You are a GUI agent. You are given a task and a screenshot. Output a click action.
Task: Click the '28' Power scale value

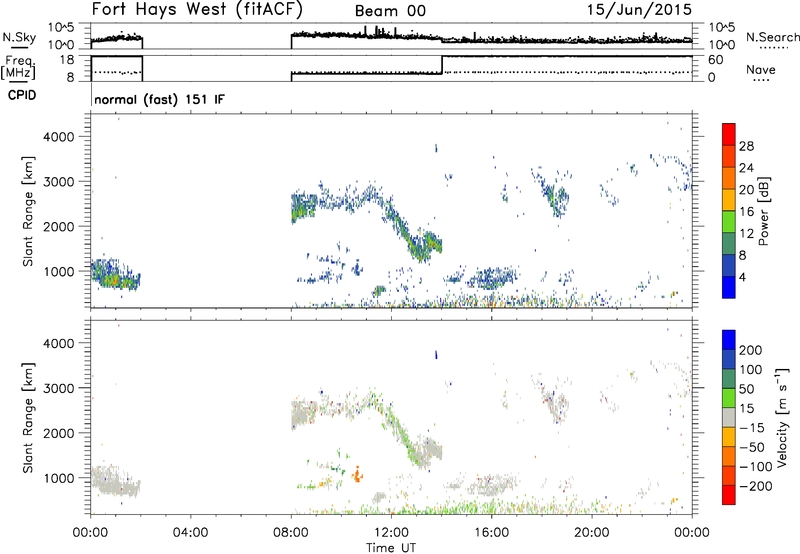click(746, 146)
